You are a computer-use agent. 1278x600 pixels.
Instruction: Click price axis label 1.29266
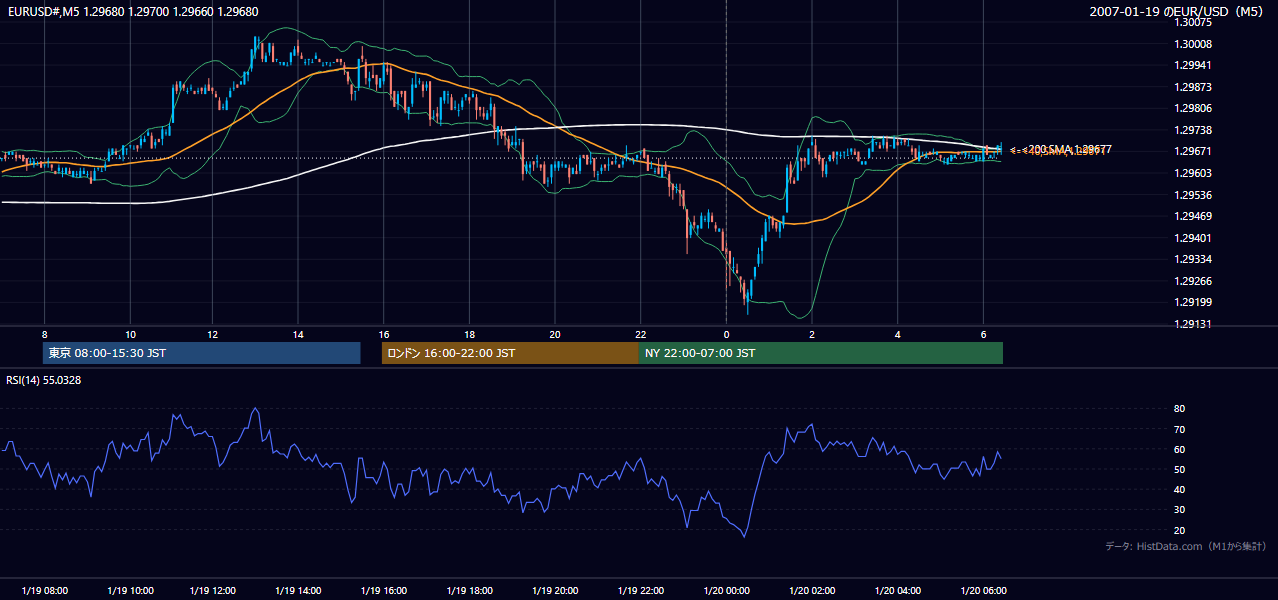[1193, 281]
